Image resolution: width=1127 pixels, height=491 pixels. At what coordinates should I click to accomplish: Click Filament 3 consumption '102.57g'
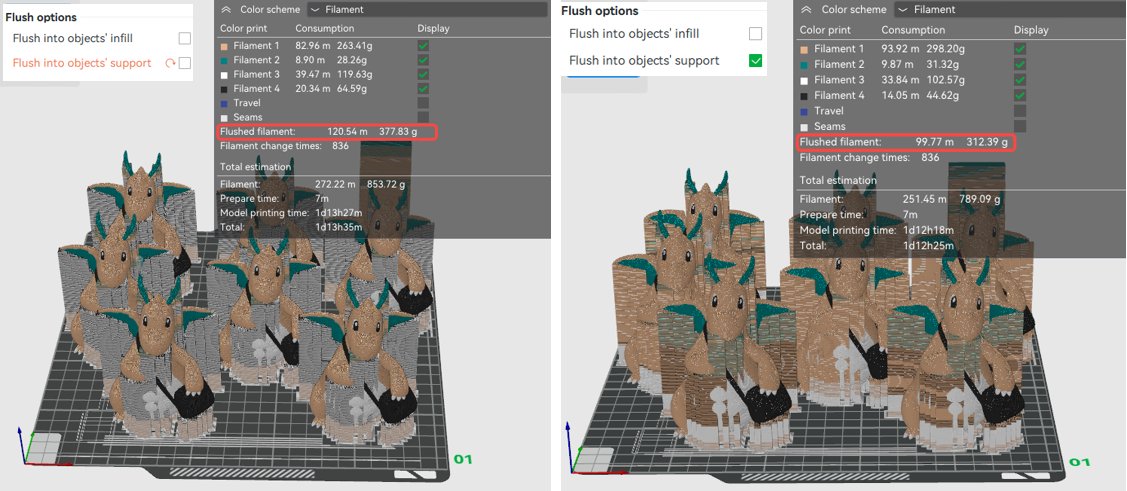tap(947, 80)
